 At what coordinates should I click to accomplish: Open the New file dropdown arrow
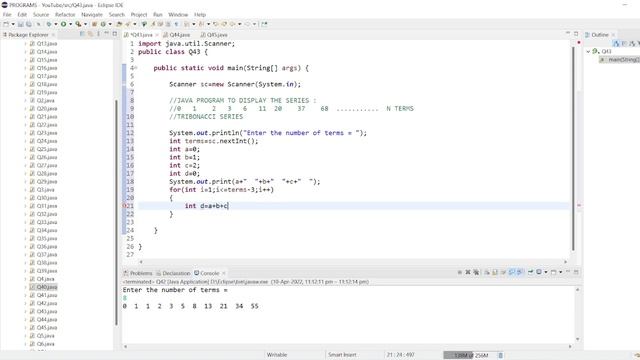[x=13, y=24]
